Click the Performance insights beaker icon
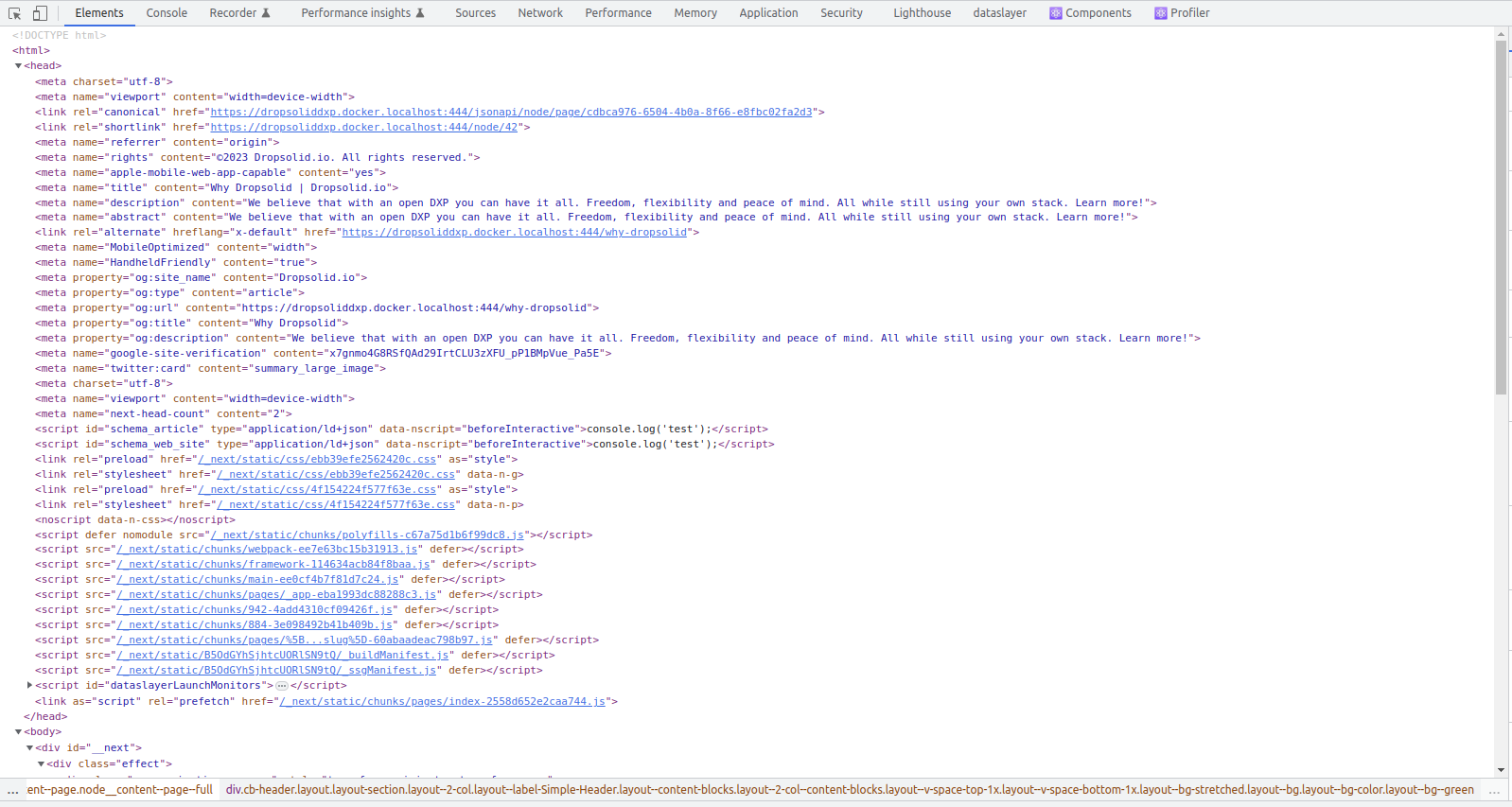The image size is (1512, 807). (x=420, y=13)
